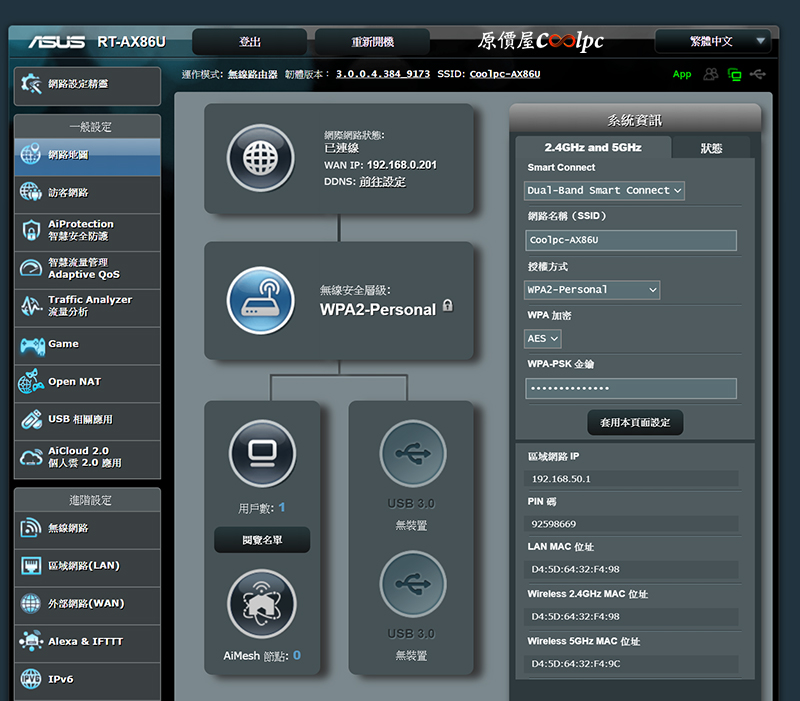Open AiProtection shield icon
800x701 pixels.
[31, 230]
